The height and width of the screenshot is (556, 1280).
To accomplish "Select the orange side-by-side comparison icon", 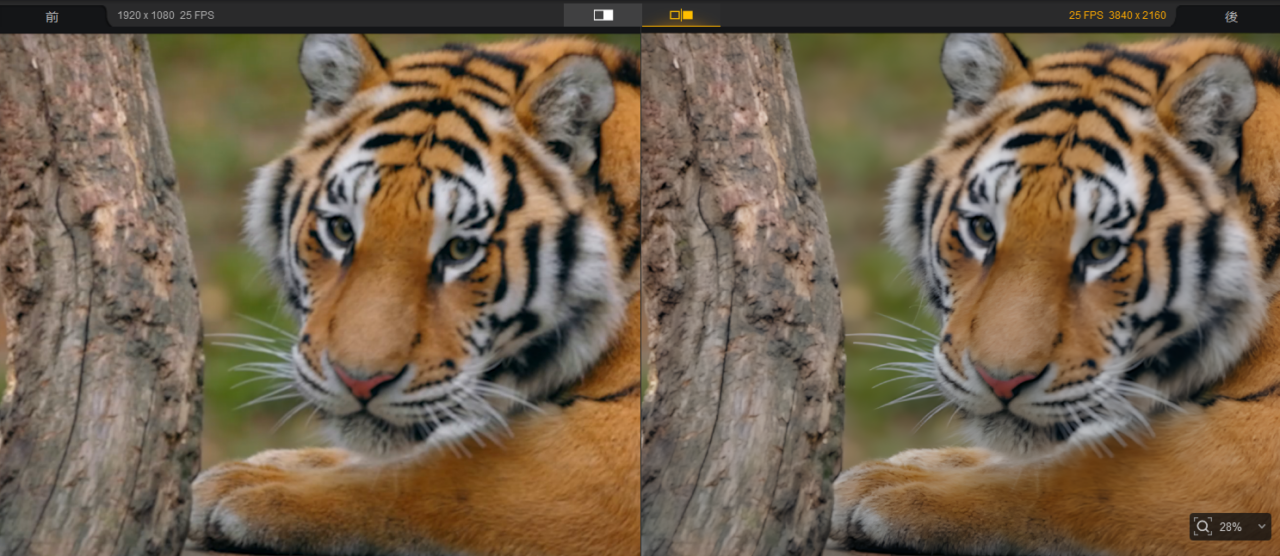I will [x=681, y=15].
